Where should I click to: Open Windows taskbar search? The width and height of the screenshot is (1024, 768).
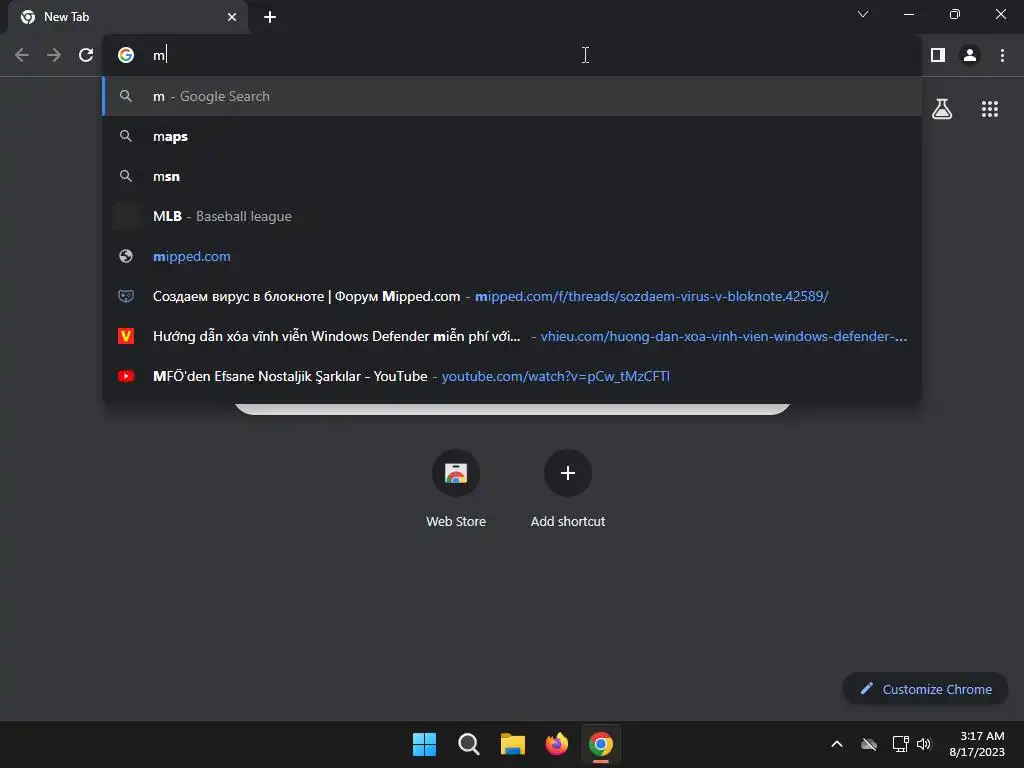(x=468, y=744)
